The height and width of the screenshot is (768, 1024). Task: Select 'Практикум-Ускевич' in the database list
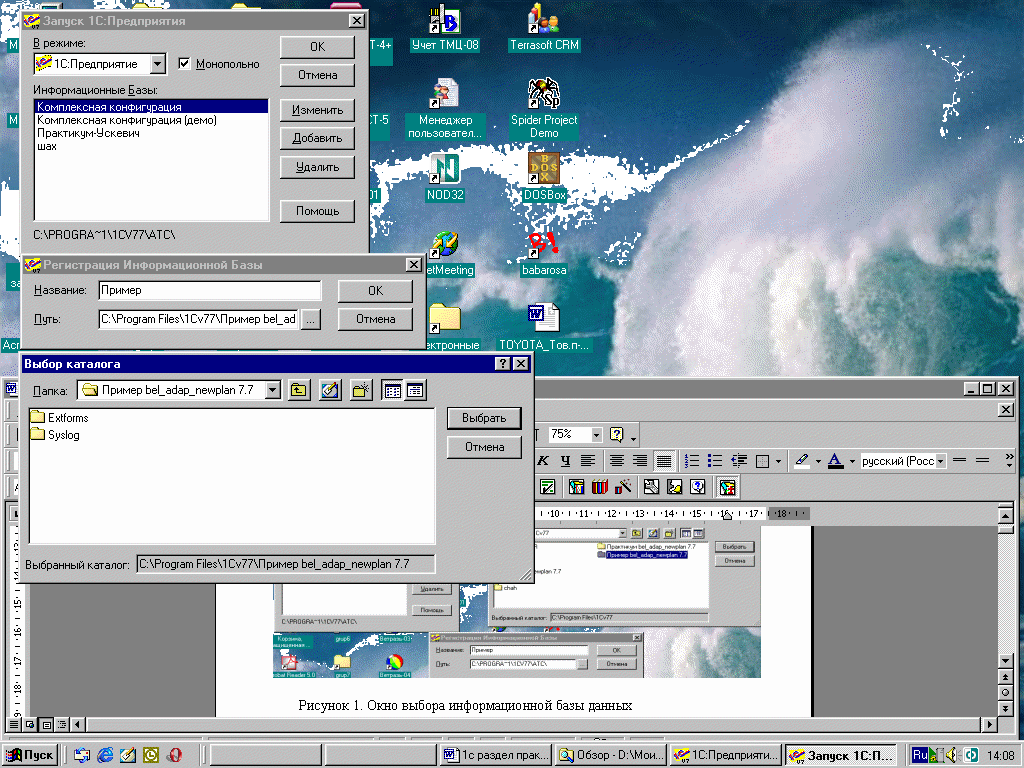(x=88, y=133)
